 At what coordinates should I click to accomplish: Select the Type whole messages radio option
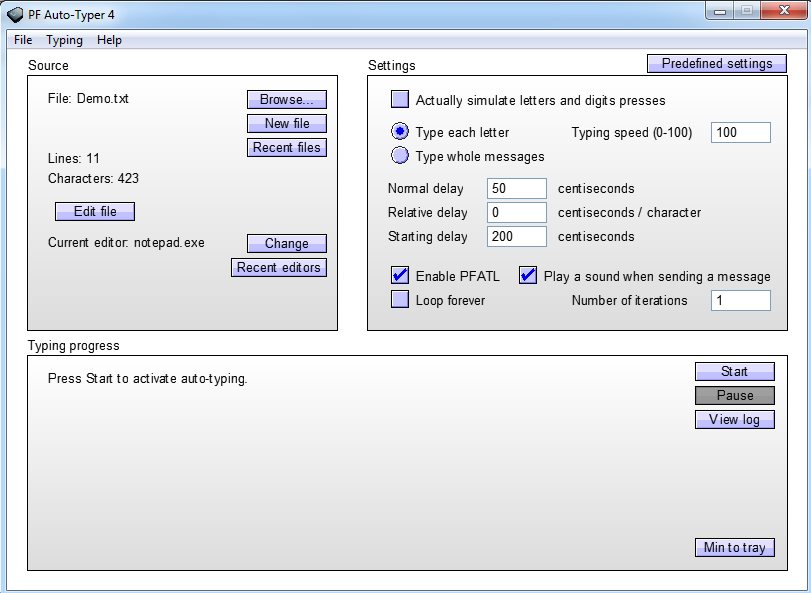[400, 155]
